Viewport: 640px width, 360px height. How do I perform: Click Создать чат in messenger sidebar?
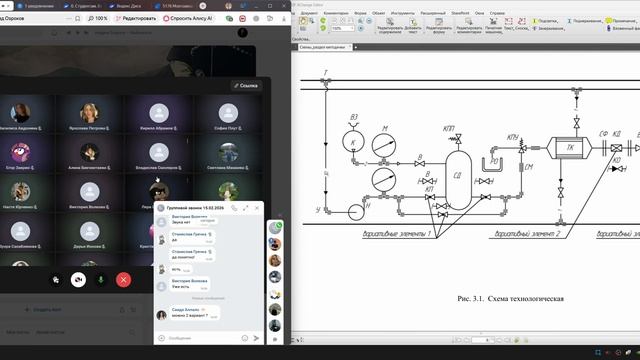tap(43, 310)
